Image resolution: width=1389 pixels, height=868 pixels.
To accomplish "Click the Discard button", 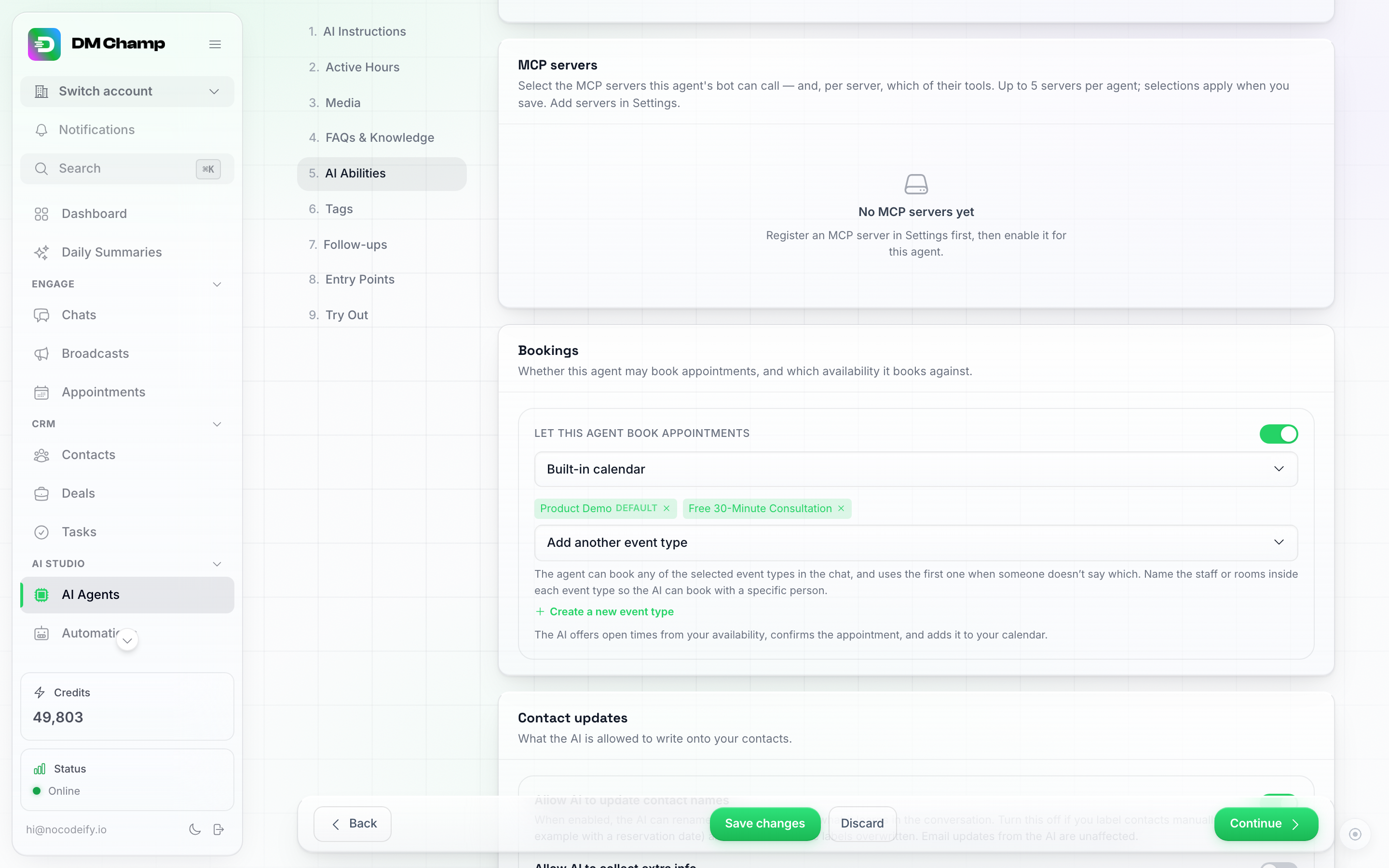I will pyautogui.click(x=862, y=824).
